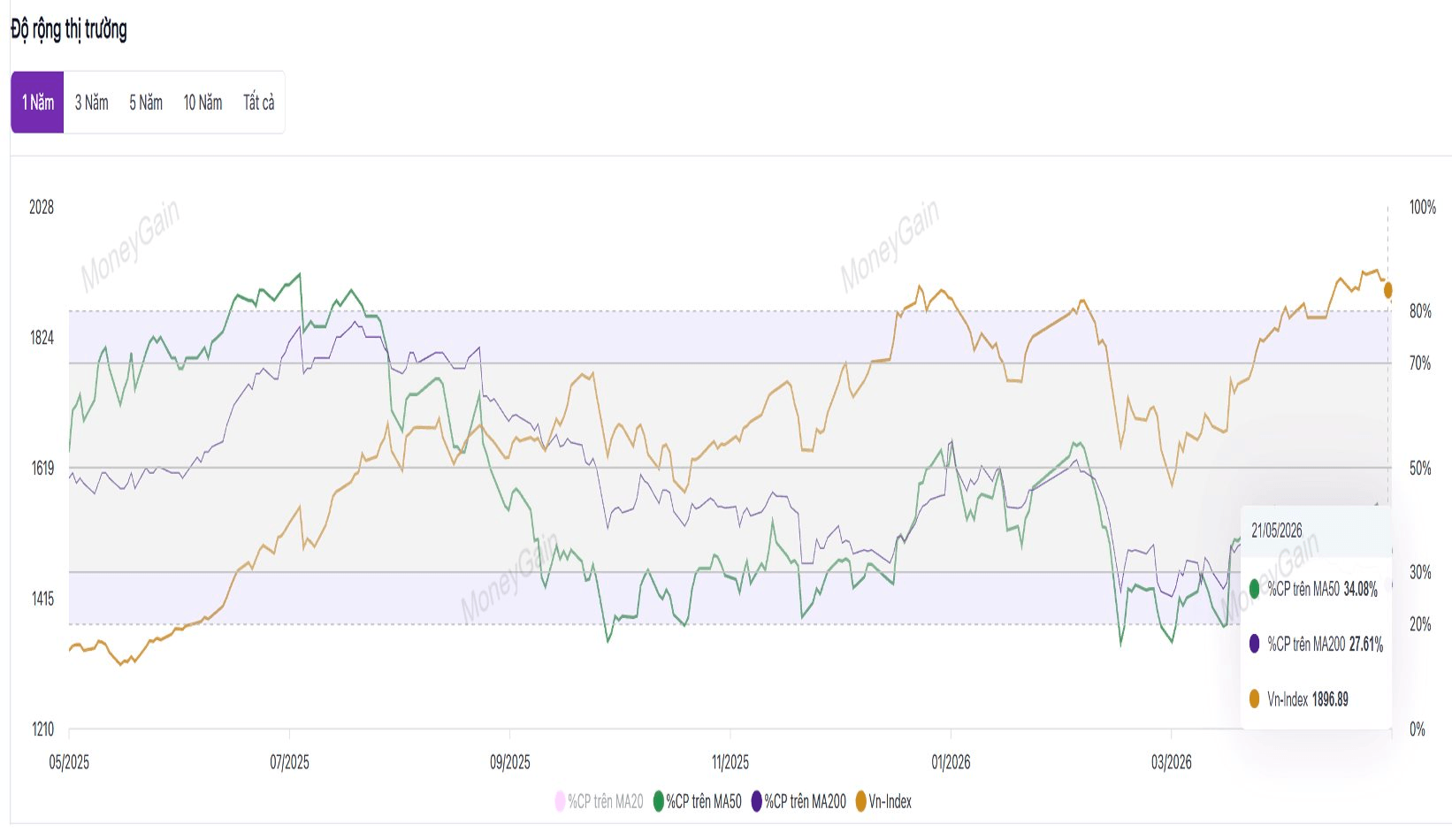
Task: Toggle the pink %CP trên MA20 legend dot
Action: [560, 802]
